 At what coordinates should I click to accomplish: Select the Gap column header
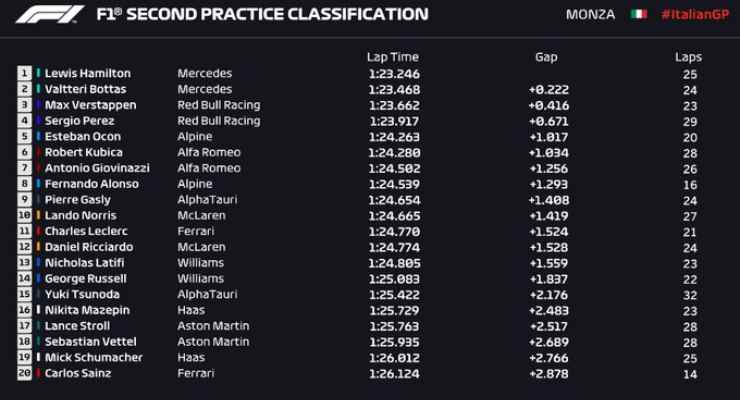tap(546, 57)
